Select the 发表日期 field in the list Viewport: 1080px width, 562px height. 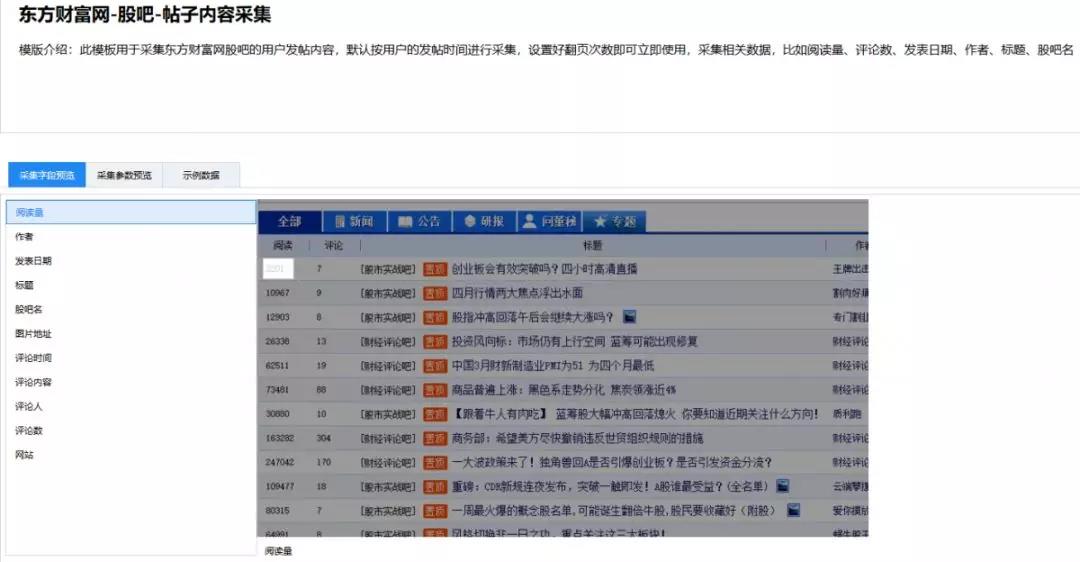[131, 260]
